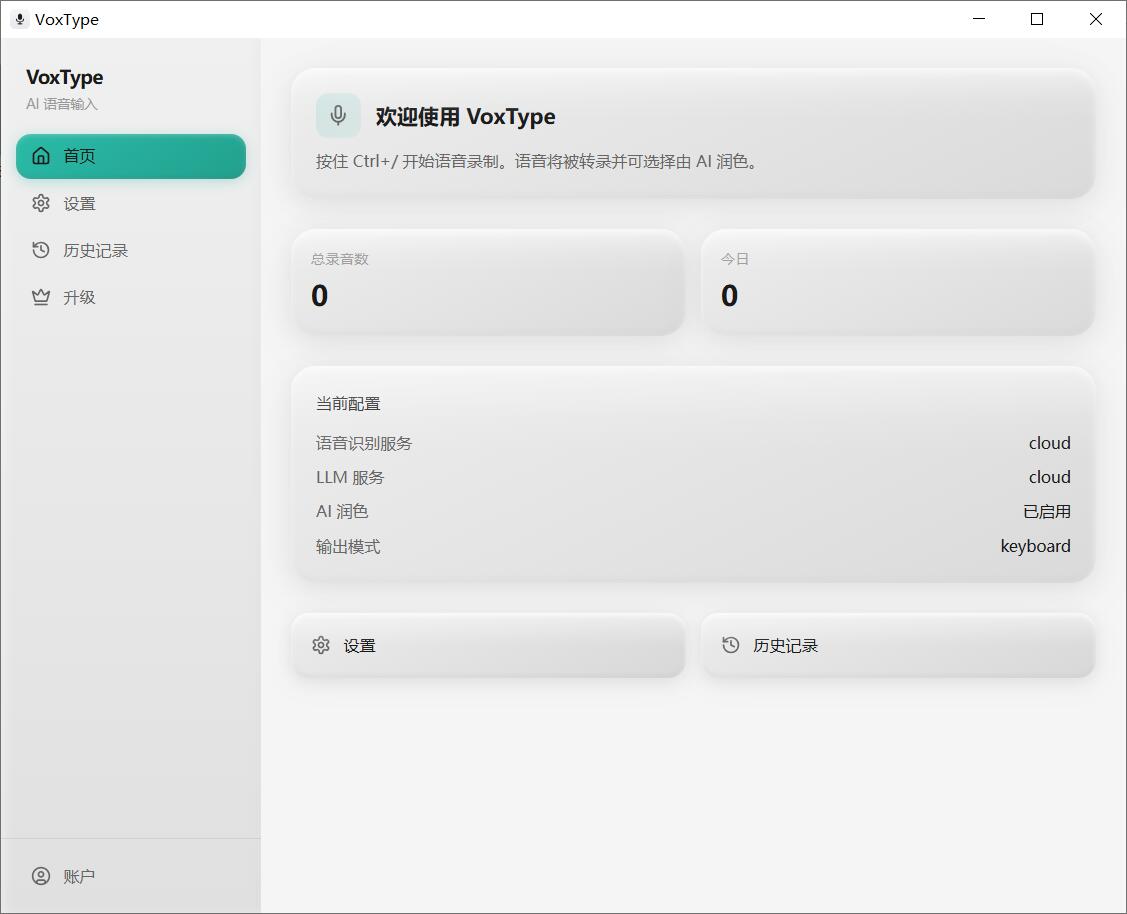1127x914 pixels.
Task: Click the 总录音数 statistics card
Action: (489, 282)
